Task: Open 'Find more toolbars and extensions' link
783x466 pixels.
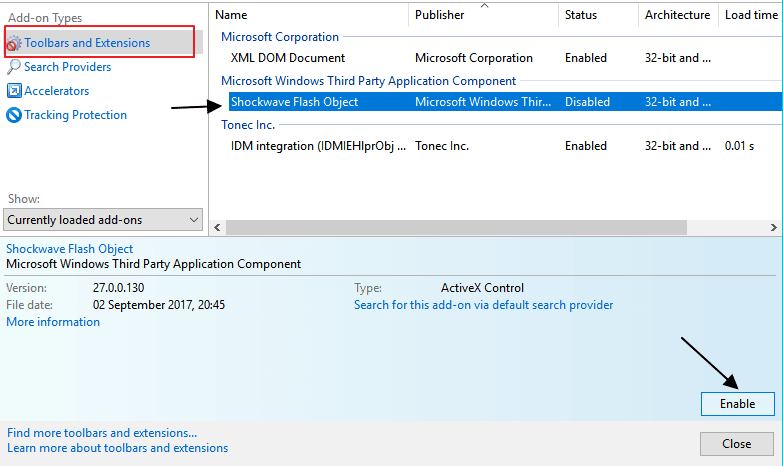Action: (102, 433)
